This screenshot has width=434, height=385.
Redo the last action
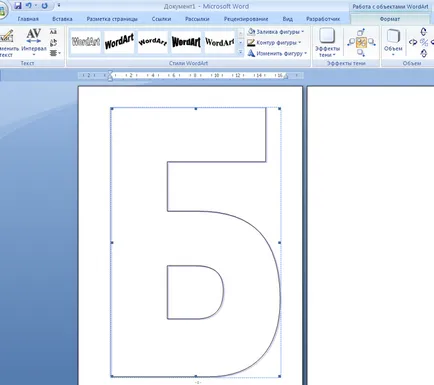tap(45, 5)
